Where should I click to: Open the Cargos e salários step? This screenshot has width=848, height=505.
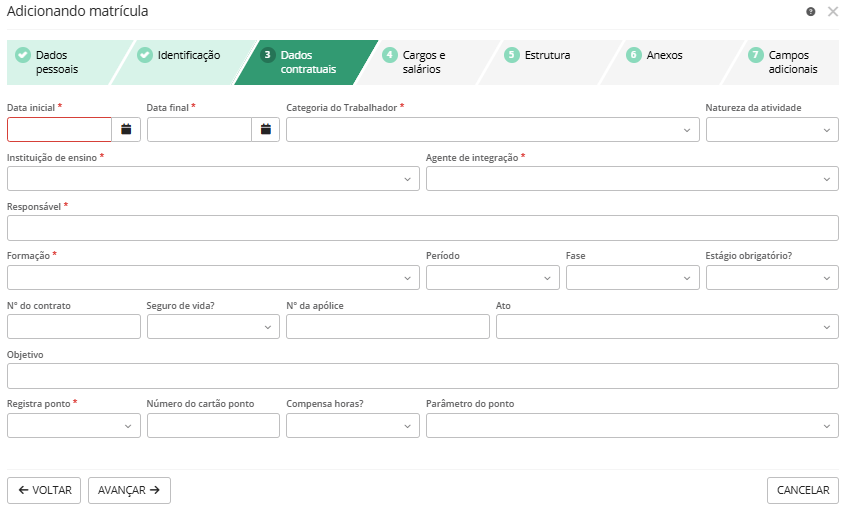[x=427, y=62]
